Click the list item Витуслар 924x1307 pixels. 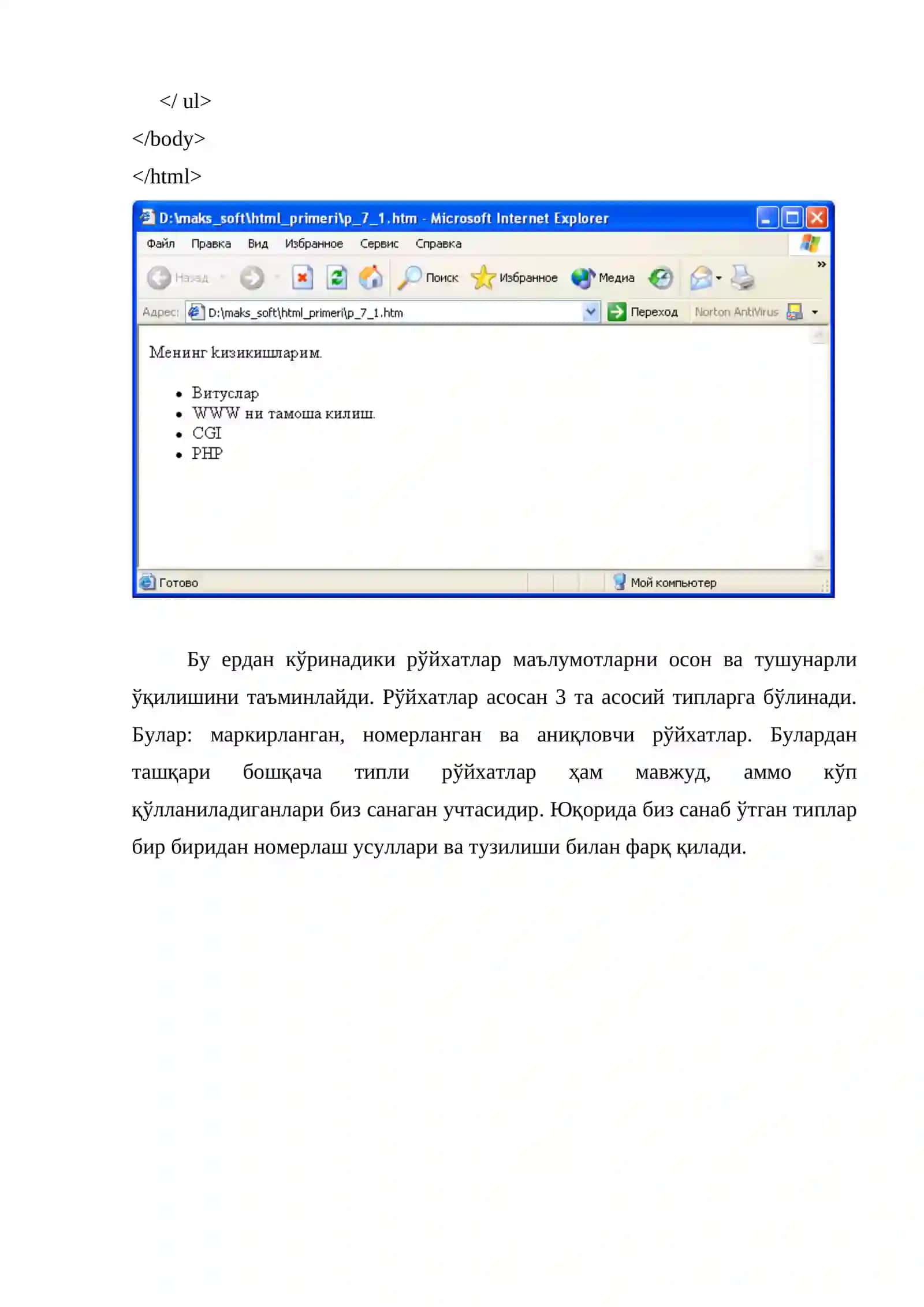(225, 393)
